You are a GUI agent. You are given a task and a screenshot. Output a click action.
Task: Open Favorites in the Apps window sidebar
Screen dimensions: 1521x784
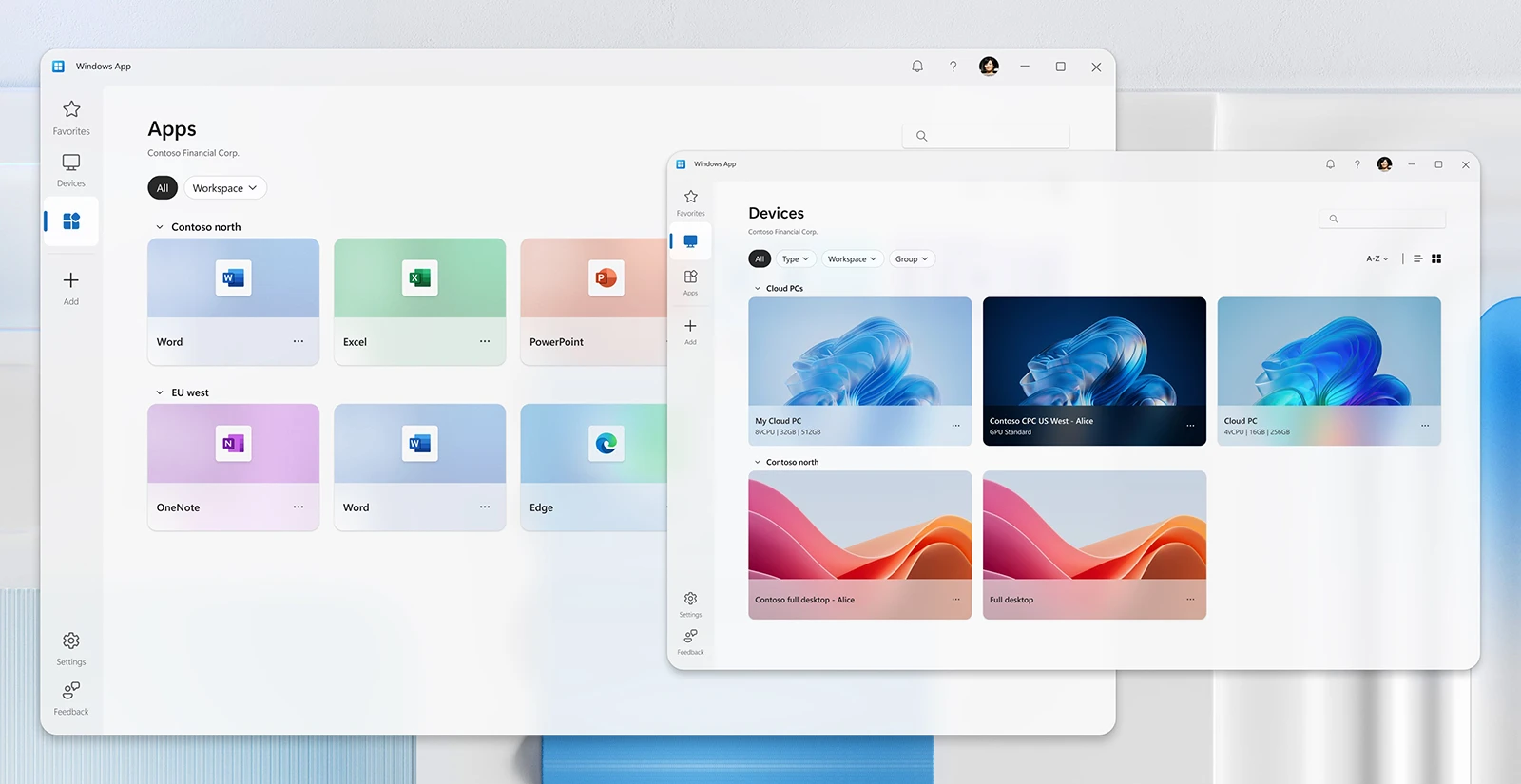click(71, 118)
